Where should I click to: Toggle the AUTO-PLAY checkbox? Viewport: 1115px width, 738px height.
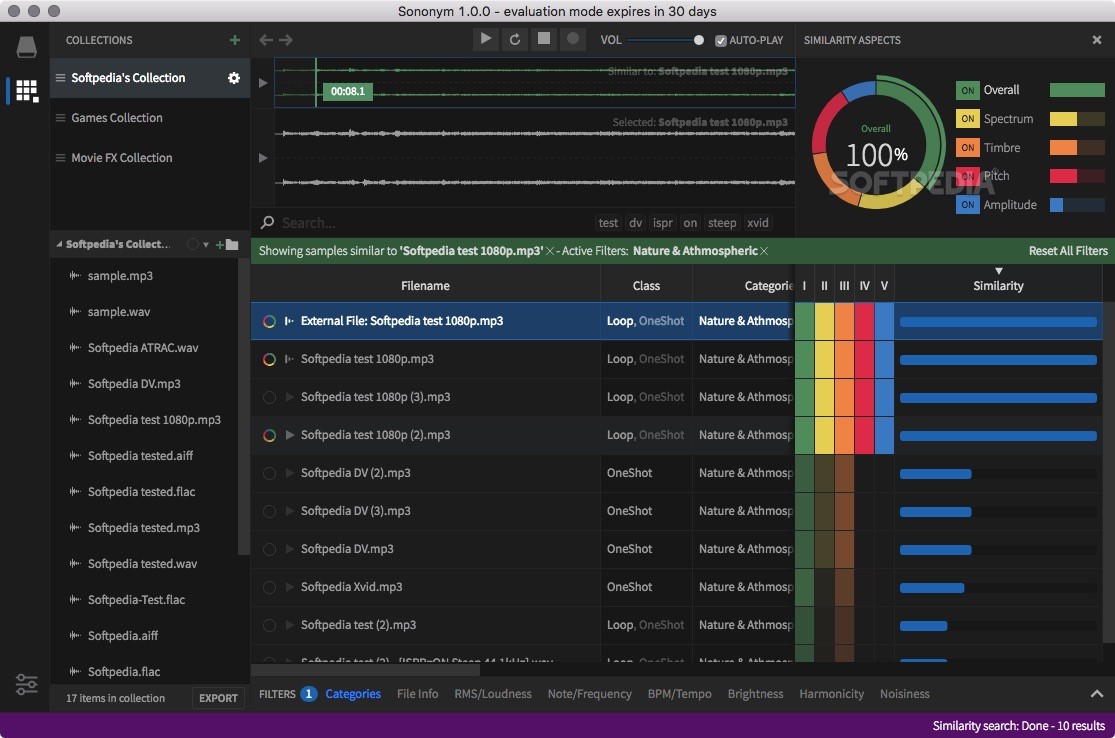pos(720,41)
